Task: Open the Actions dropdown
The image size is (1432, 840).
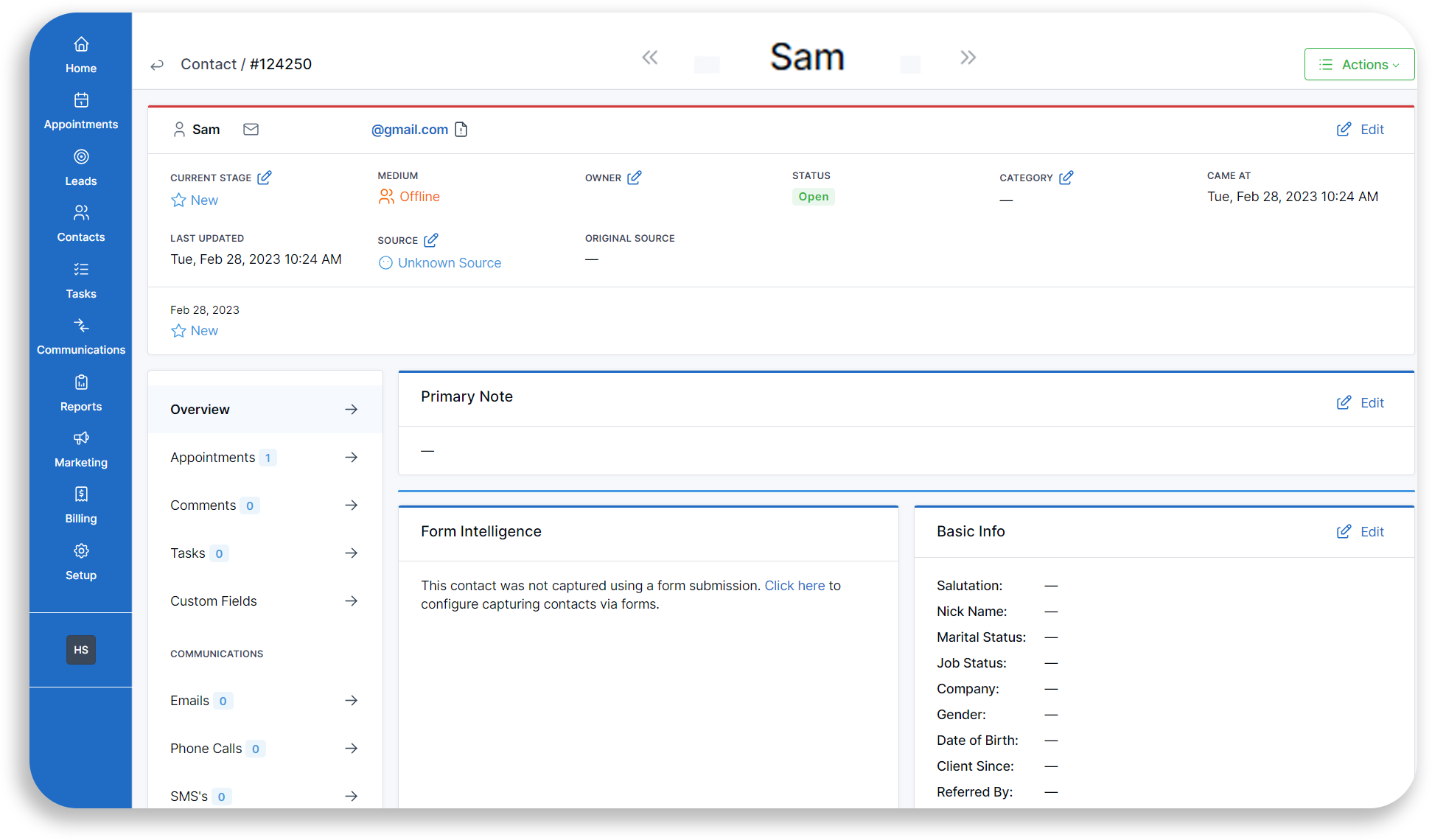Action: (1359, 64)
